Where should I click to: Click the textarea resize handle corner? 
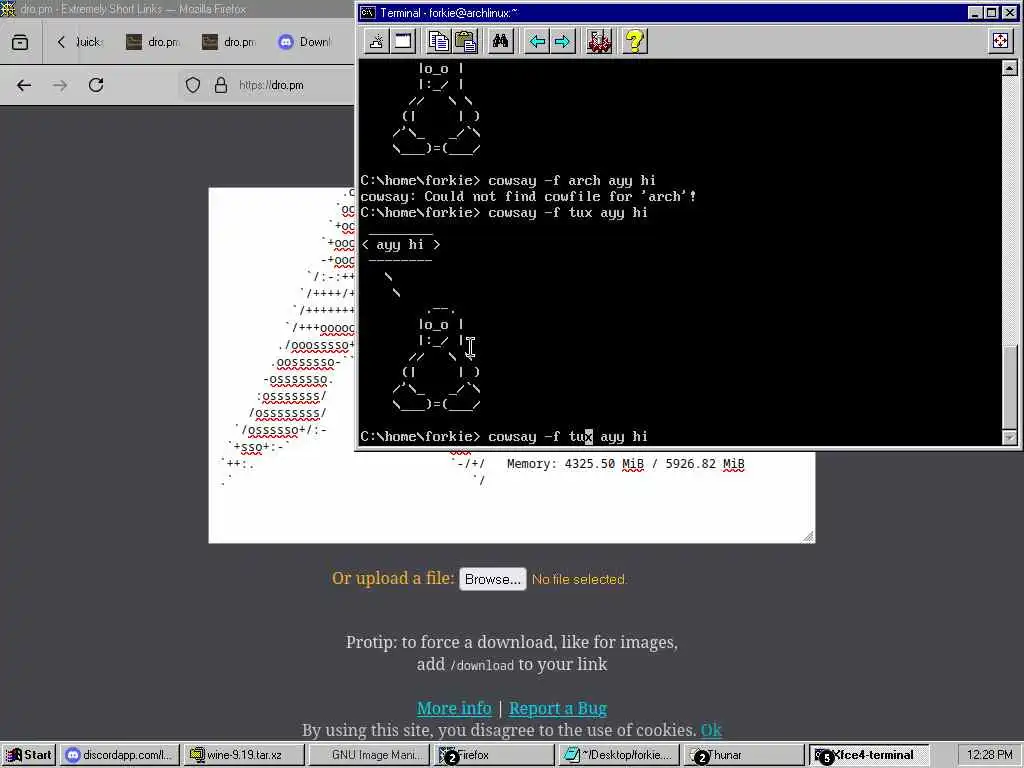[x=808, y=536]
